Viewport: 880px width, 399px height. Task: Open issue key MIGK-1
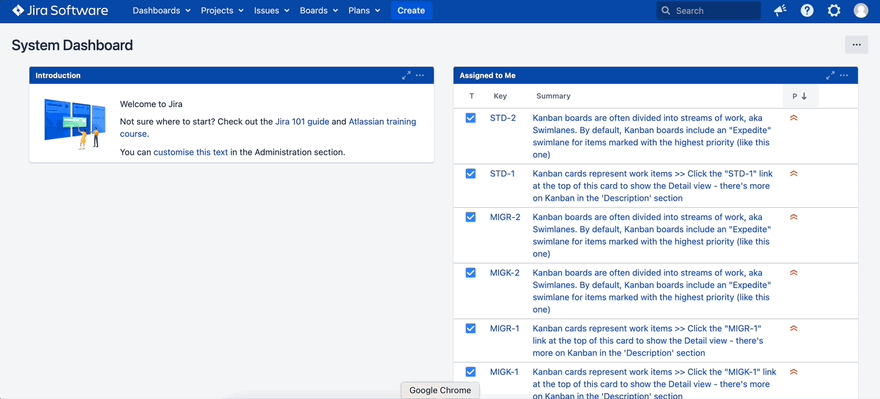click(x=504, y=372)
